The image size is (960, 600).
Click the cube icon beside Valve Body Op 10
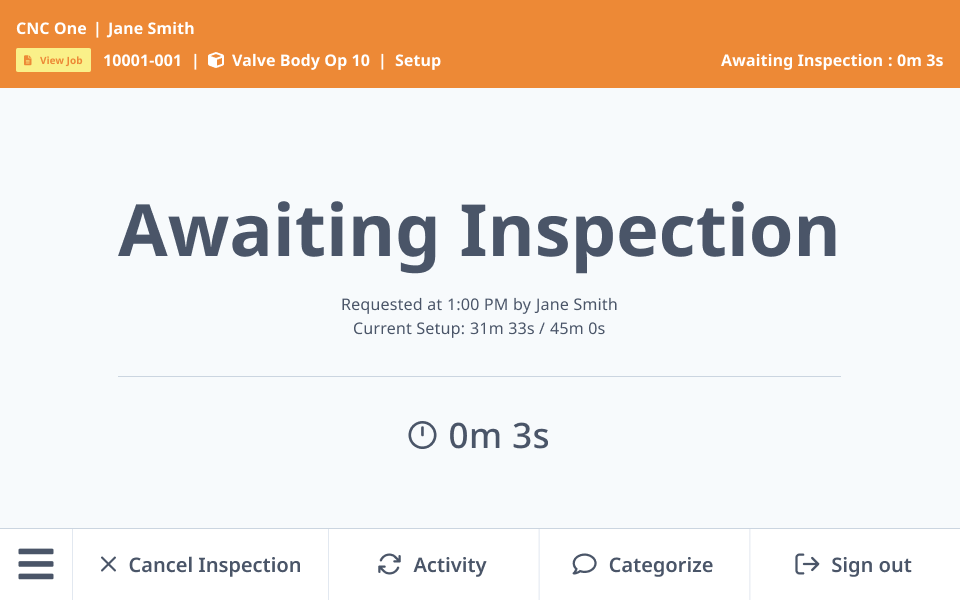tap(215, 60)
